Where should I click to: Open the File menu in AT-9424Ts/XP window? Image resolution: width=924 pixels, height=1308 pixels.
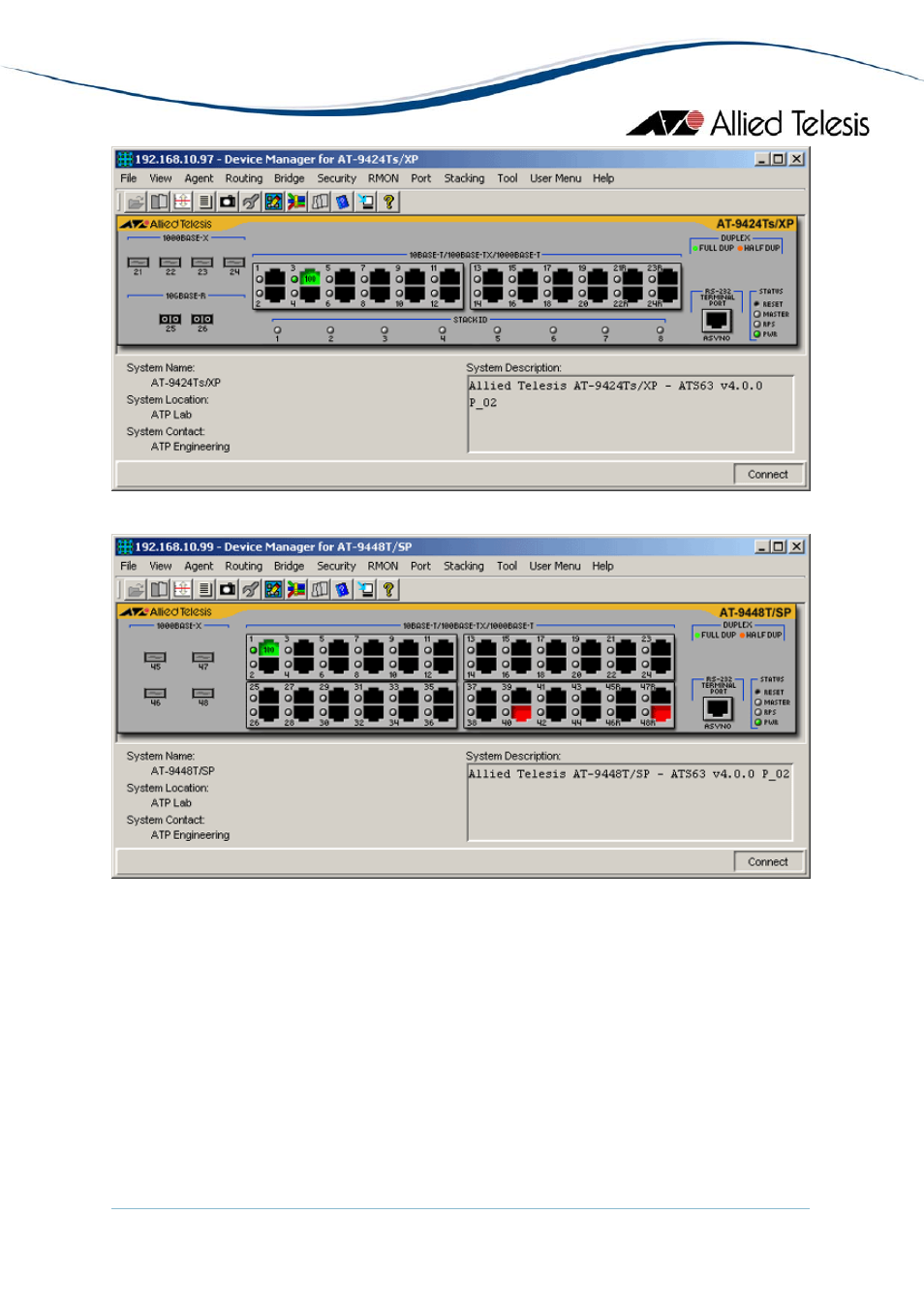(129, 178)
